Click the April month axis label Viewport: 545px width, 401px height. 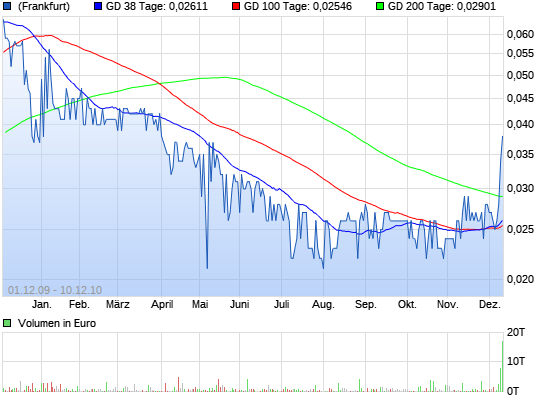tap(162, 304)
